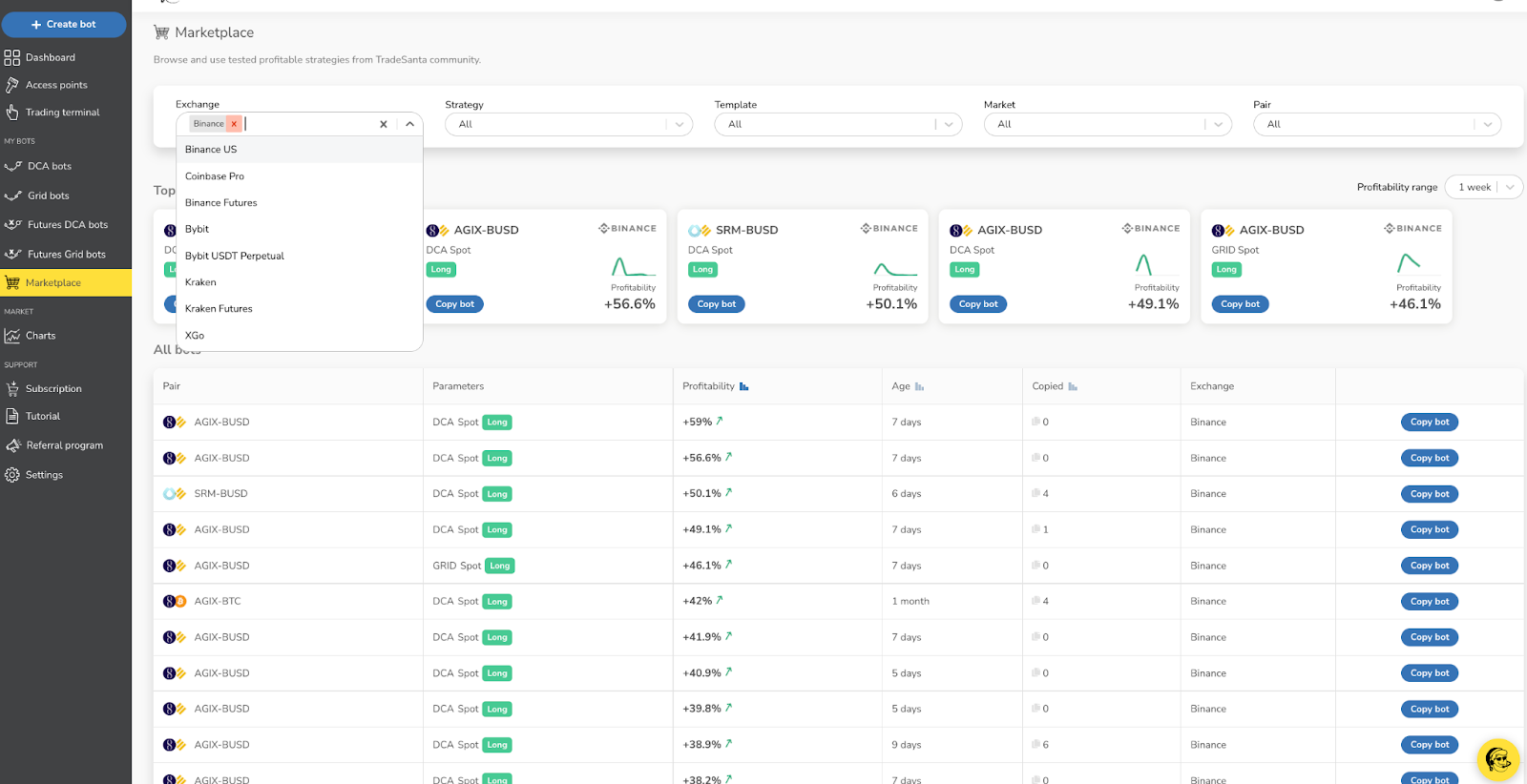This screenshot has width=1527, height=784.
Task: Click the copied icon in SRM-BUSD row
Action: (x=1035, y=493)
